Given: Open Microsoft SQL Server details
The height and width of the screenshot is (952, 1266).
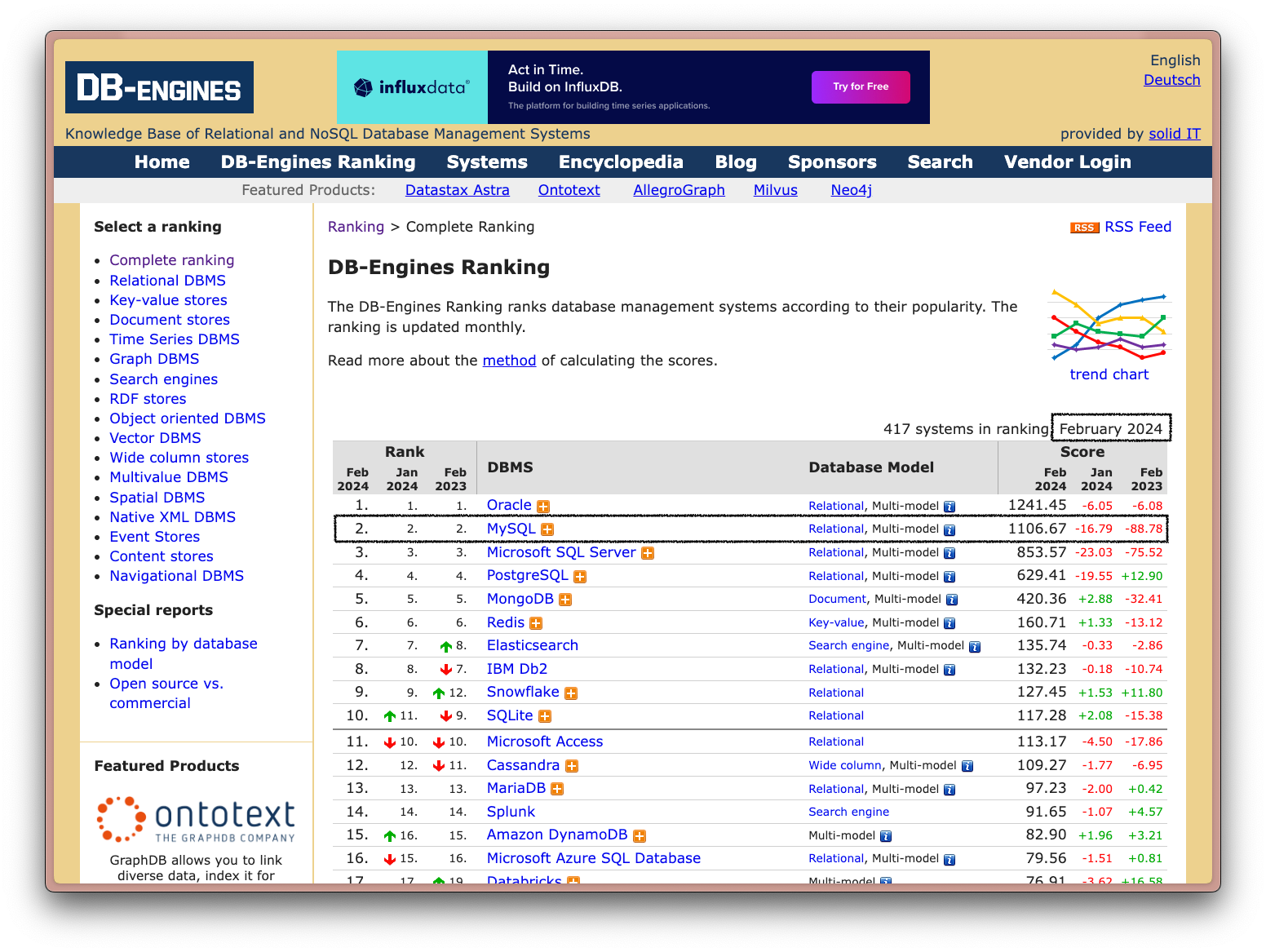Looking at the screenshot, I should point(560,552).
